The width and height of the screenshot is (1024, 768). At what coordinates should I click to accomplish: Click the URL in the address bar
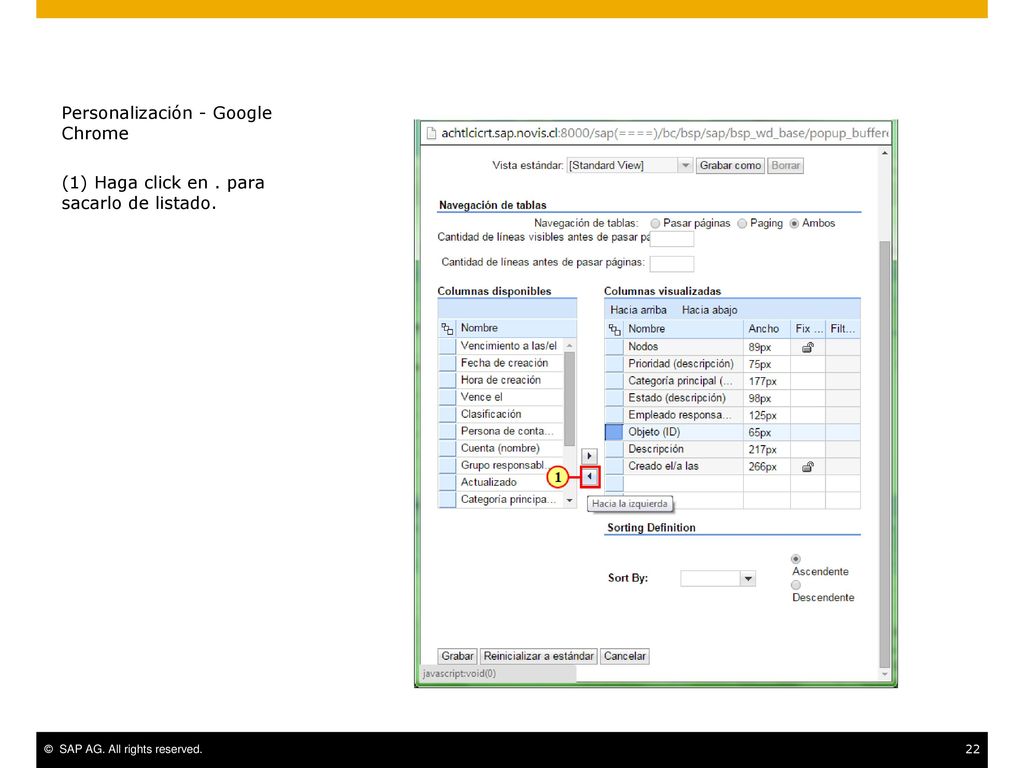click(665, 133)
